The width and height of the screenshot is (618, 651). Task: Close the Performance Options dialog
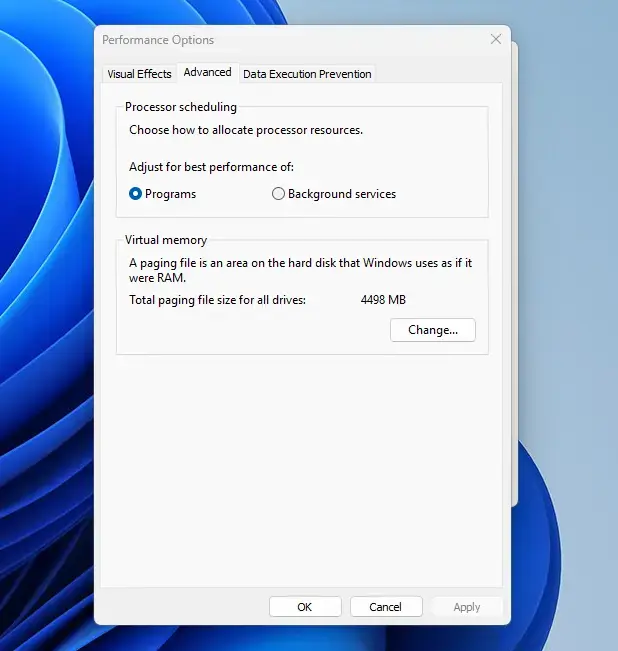(x=496, y=39)
